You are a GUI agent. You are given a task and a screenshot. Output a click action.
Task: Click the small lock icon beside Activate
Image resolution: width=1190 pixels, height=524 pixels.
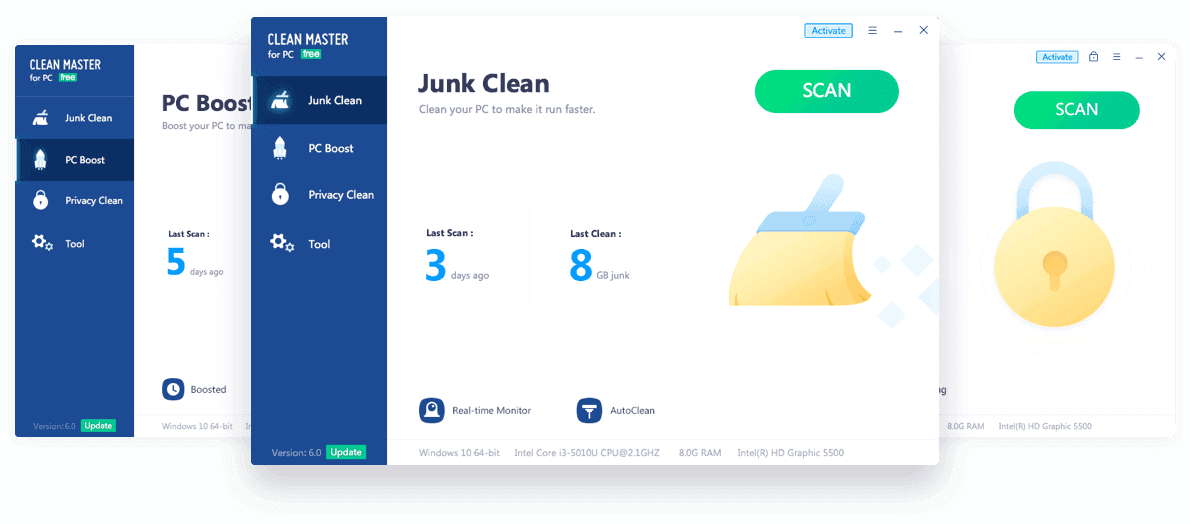pyautogui.click(x=1094, y=57)
